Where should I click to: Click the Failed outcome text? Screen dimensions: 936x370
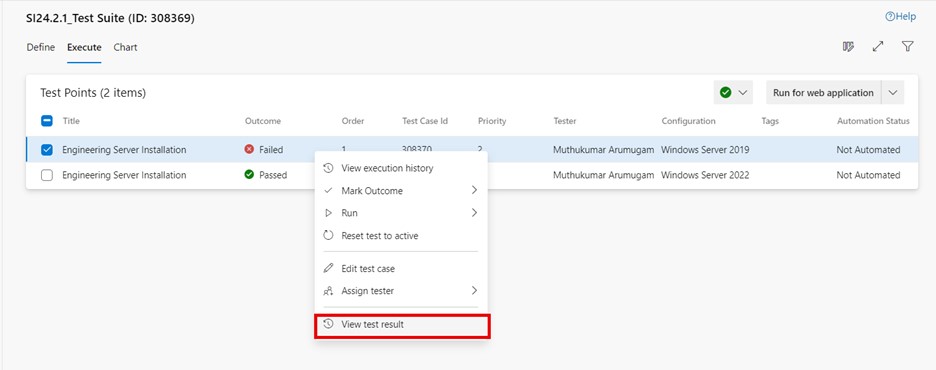[271, 150]
